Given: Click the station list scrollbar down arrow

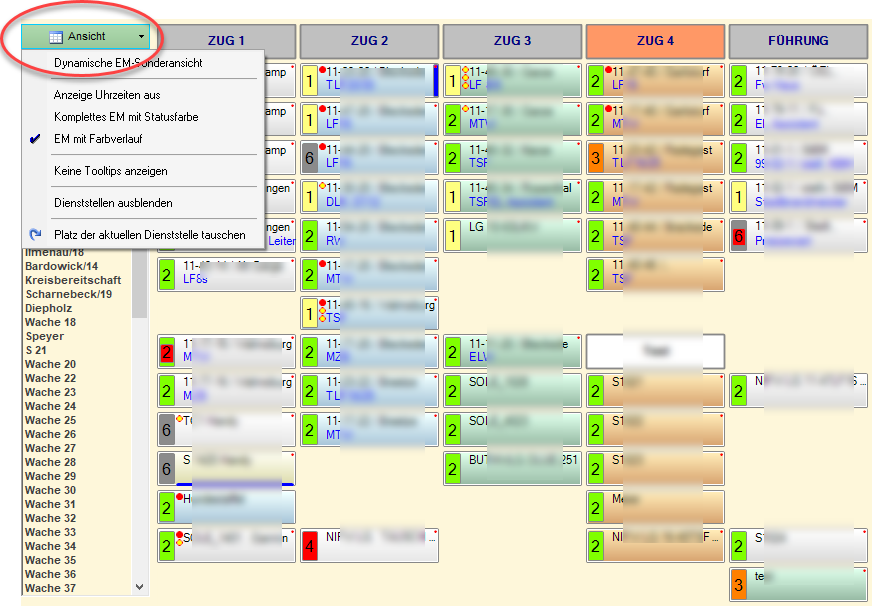Looking at the screenshot, I should click(139, 587).
